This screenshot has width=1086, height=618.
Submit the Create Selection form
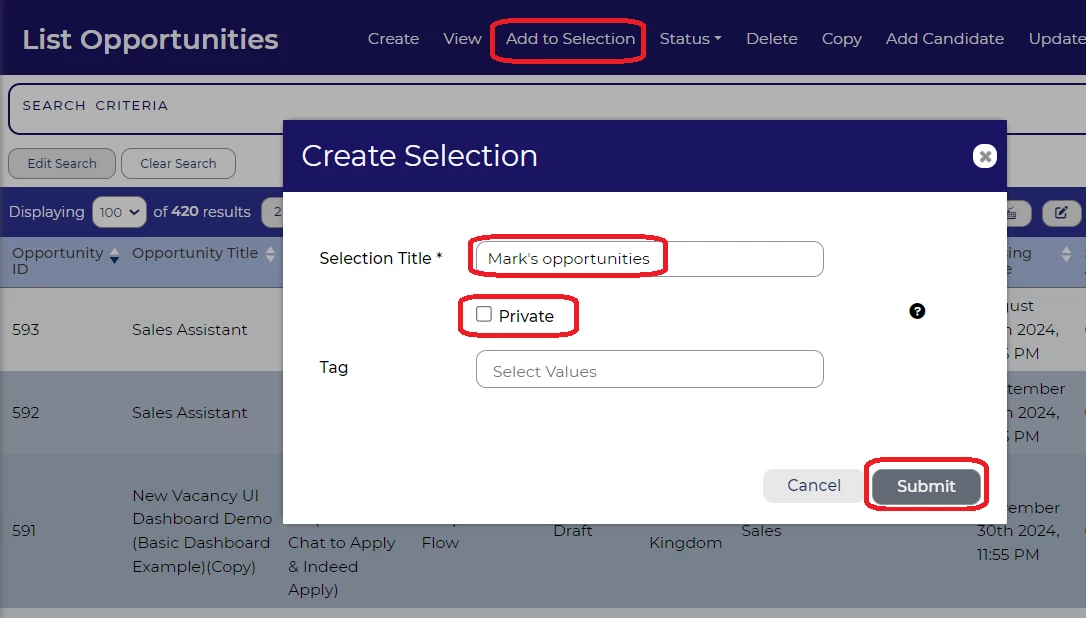[925, 486]
